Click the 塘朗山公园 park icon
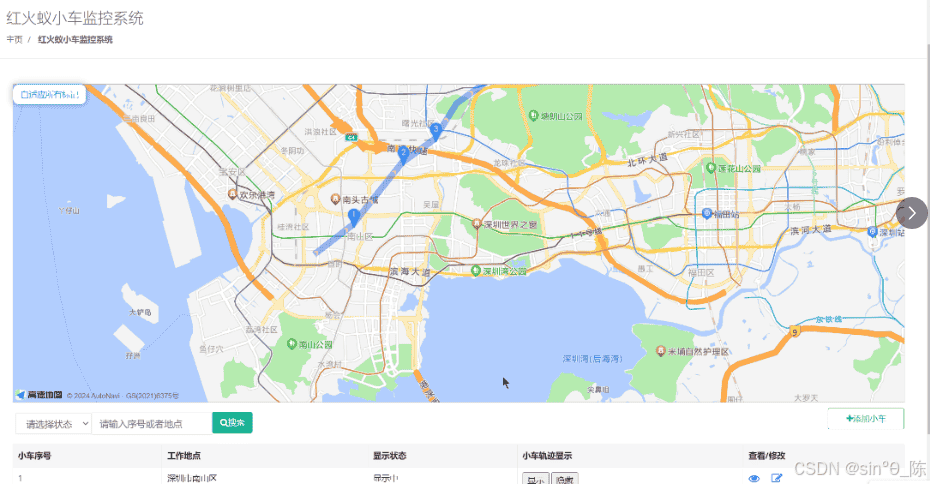The image size is (930, 484). tap(532, 115)
